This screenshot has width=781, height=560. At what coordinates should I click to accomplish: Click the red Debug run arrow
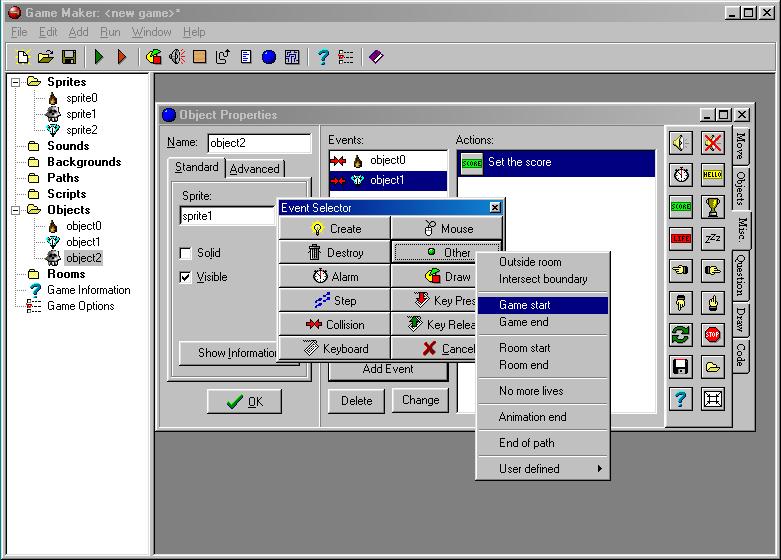pyautogui.click(x=122, y=57)
